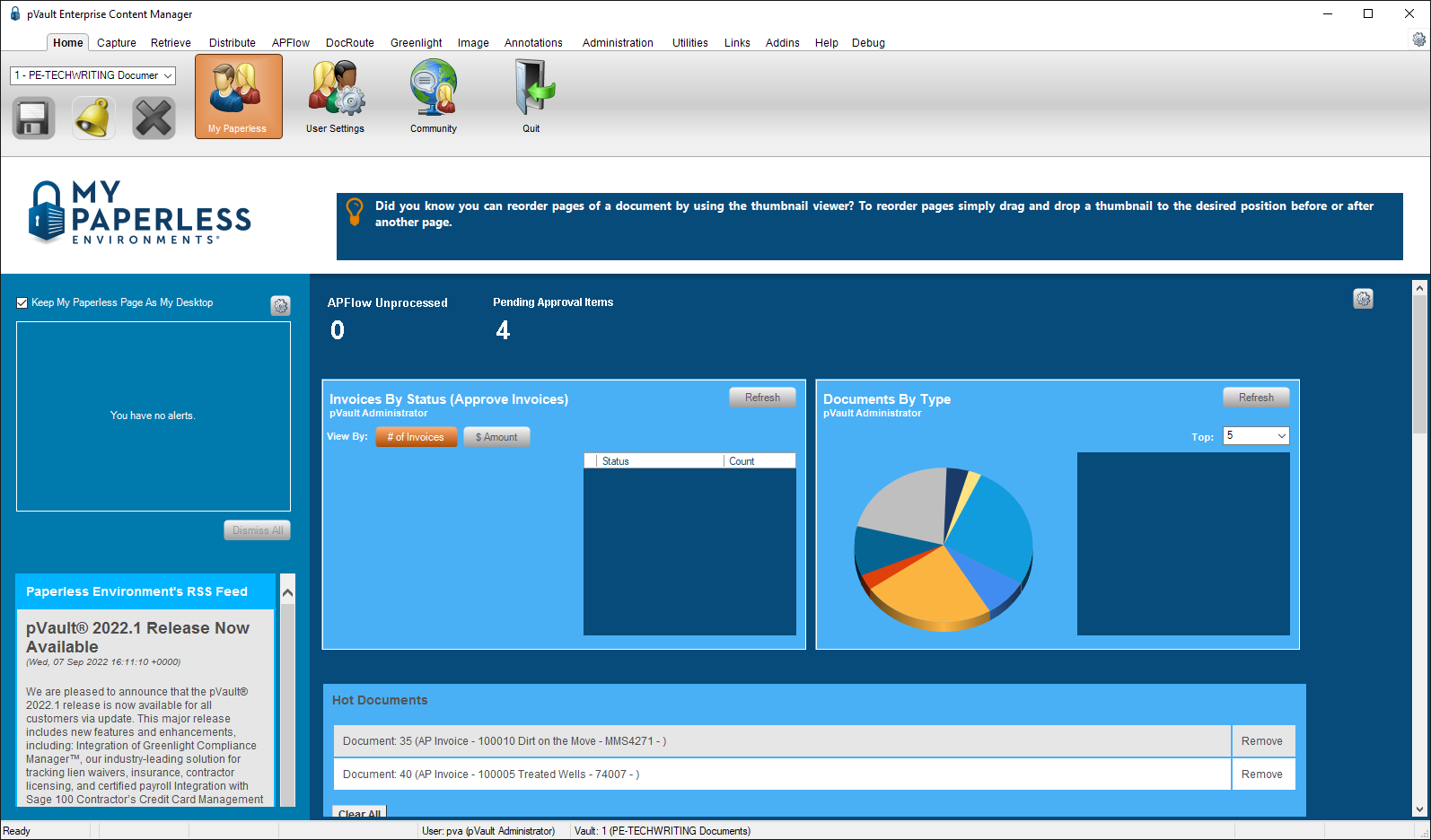Viewport: 1431px width, 840px height.
Task: Open User Settings icon
Action: click(335, 96)
